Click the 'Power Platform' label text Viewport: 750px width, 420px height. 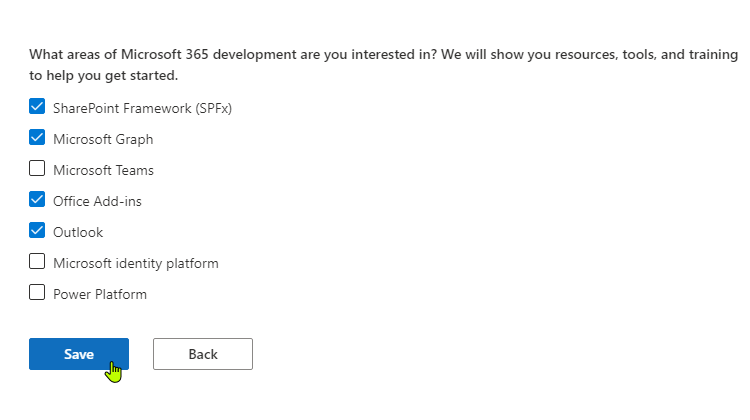99,294
